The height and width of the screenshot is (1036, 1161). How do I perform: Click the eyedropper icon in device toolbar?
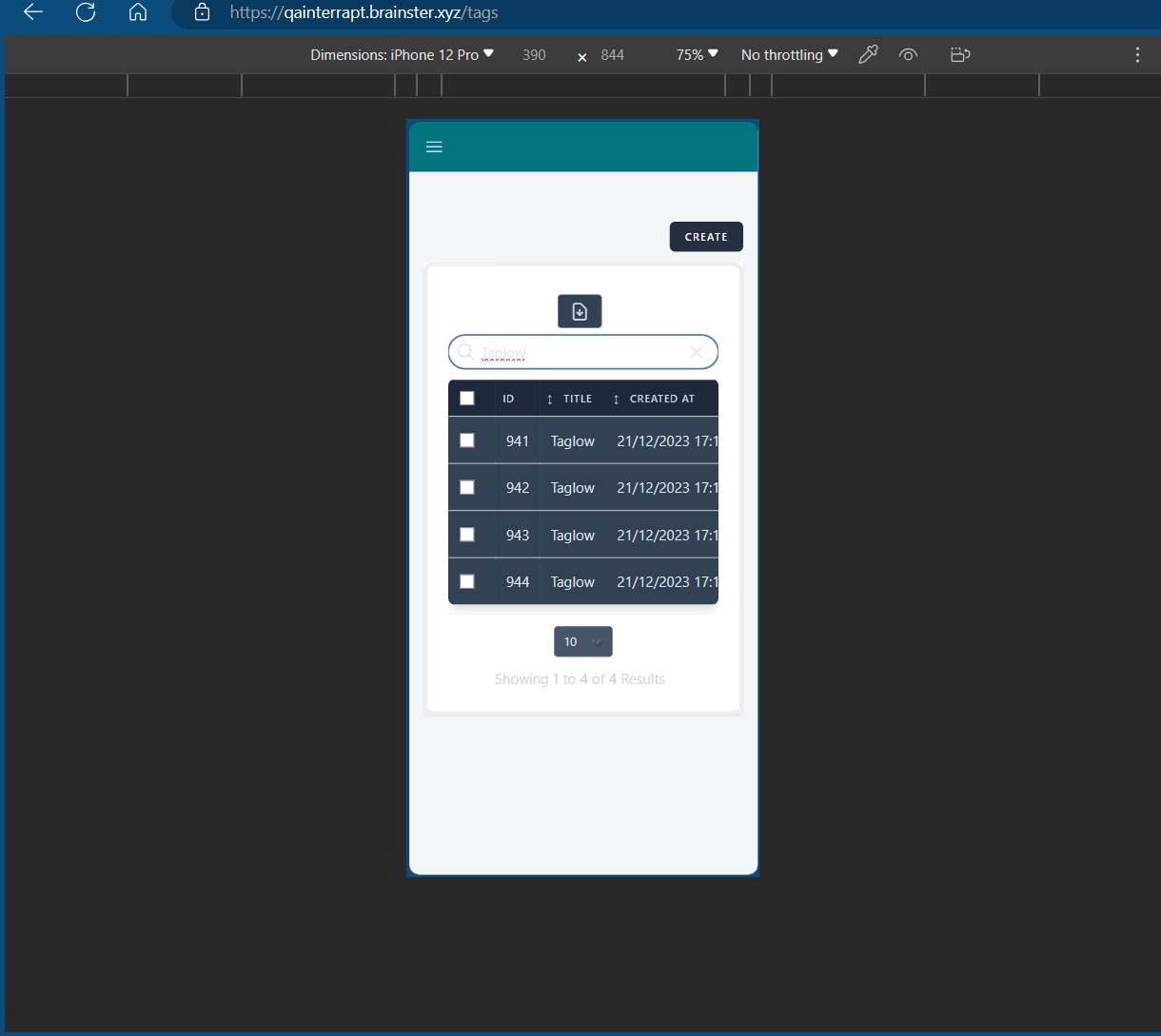[868, 54]
